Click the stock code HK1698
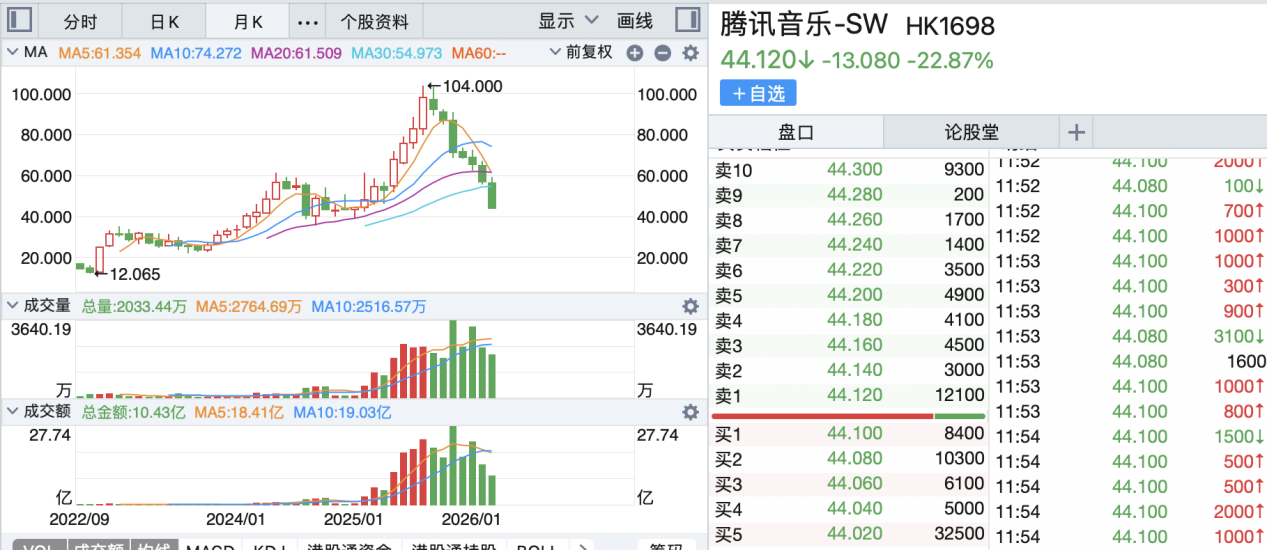 point(950,27)
